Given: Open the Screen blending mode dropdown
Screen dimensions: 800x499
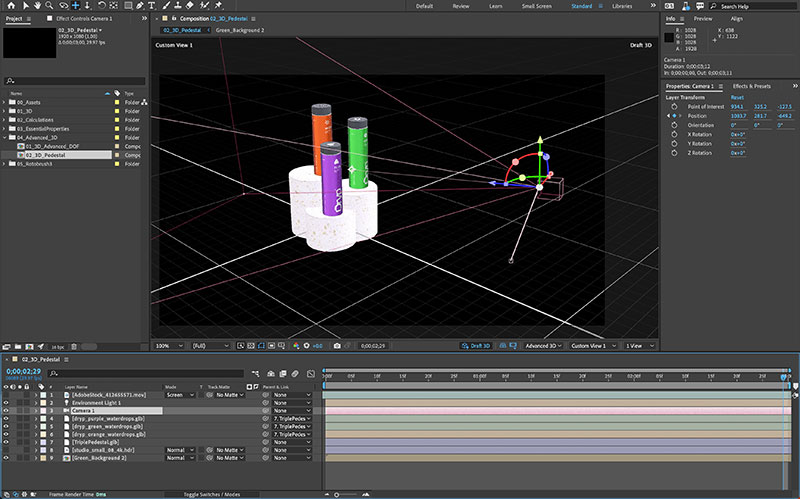Looking at the screenshot, I should 180,395.
